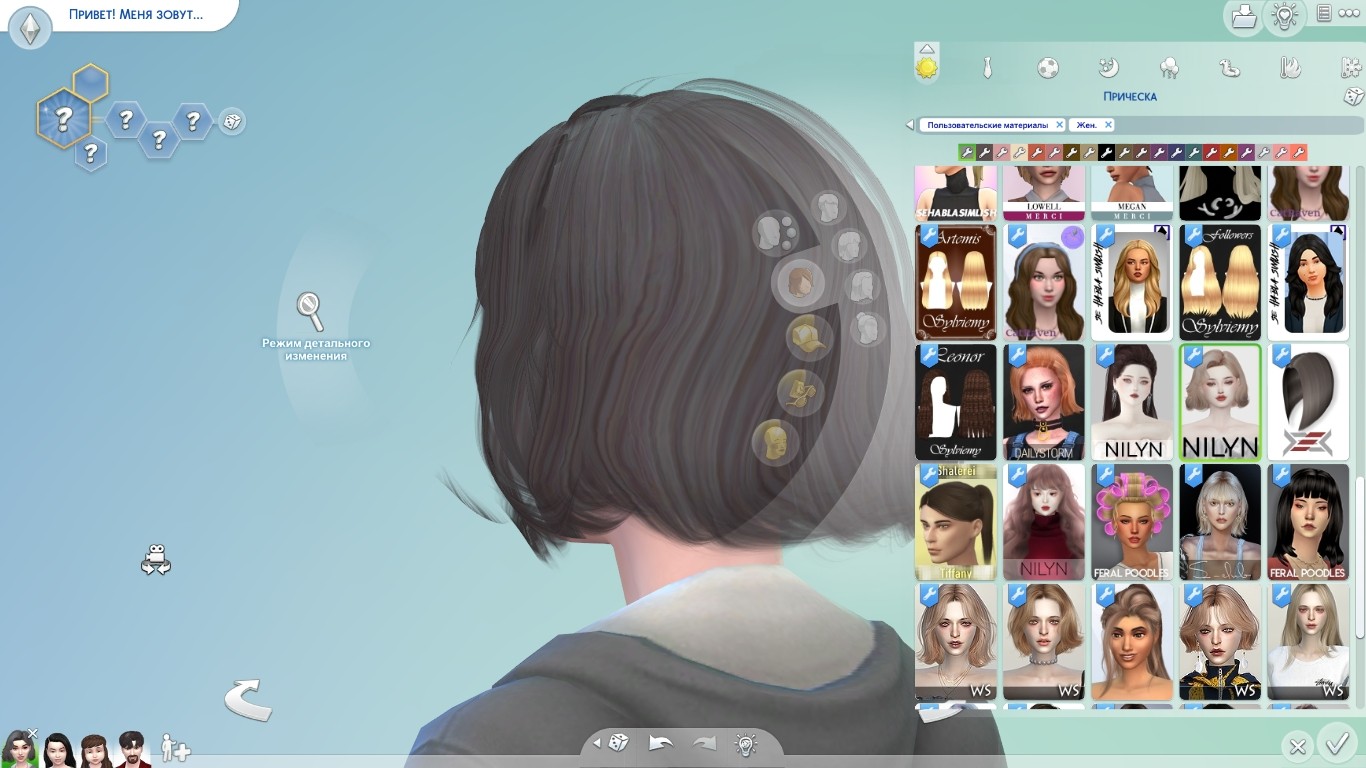The image size is (1366, 768).
Task: Add a new Sim to household
Action: (x=175, y=748)
